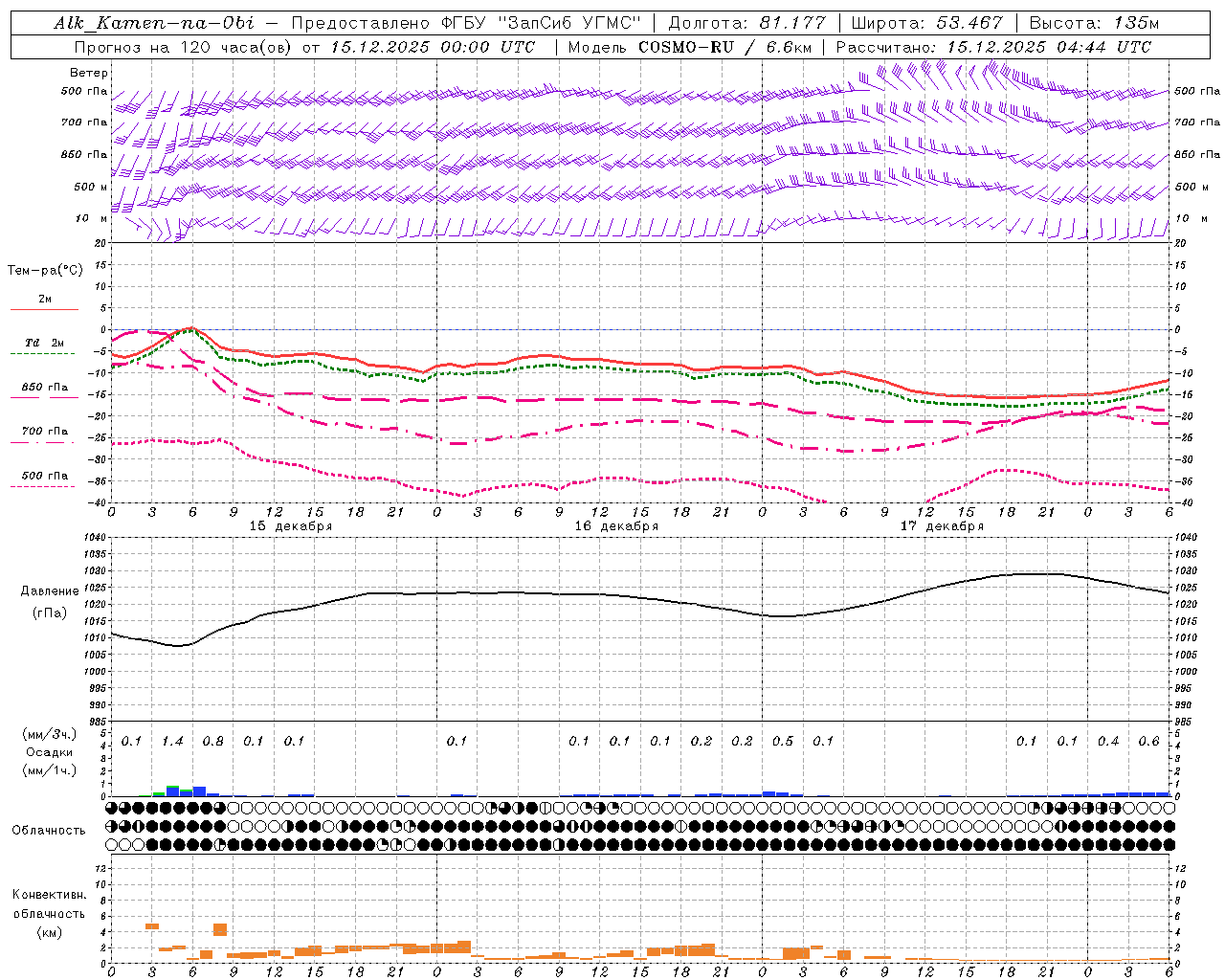Image resolution: width=1225 pixels, height=980 pixels.
Task: Click the 'Конвективн.' chart label
Action: (x=49, y=895)
